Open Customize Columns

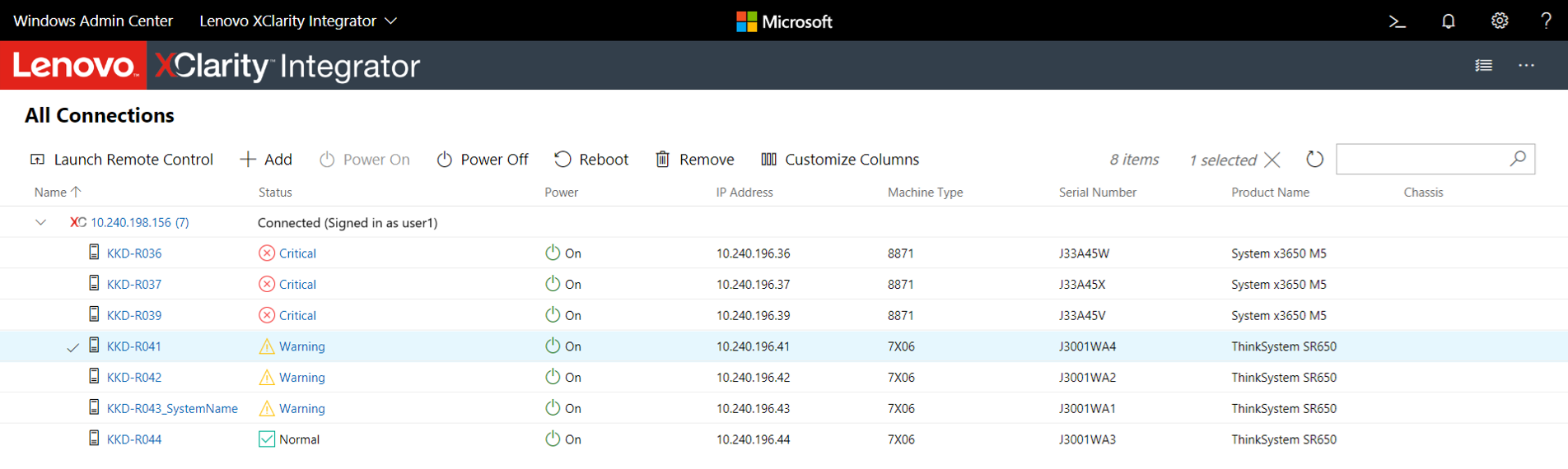coord(840,160)
